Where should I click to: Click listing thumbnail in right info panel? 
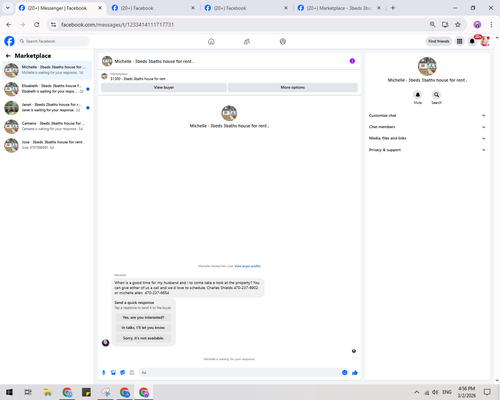click(427, 66)
